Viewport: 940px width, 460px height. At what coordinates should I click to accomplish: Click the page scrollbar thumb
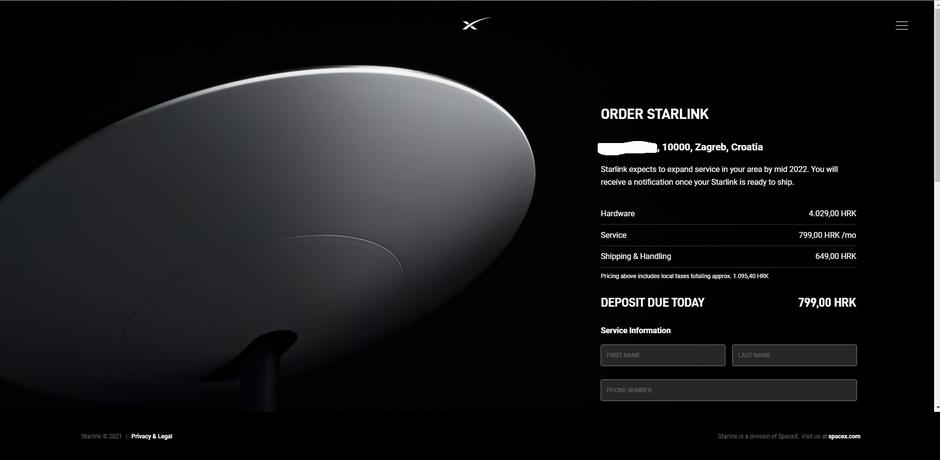(x=936, y=93)
